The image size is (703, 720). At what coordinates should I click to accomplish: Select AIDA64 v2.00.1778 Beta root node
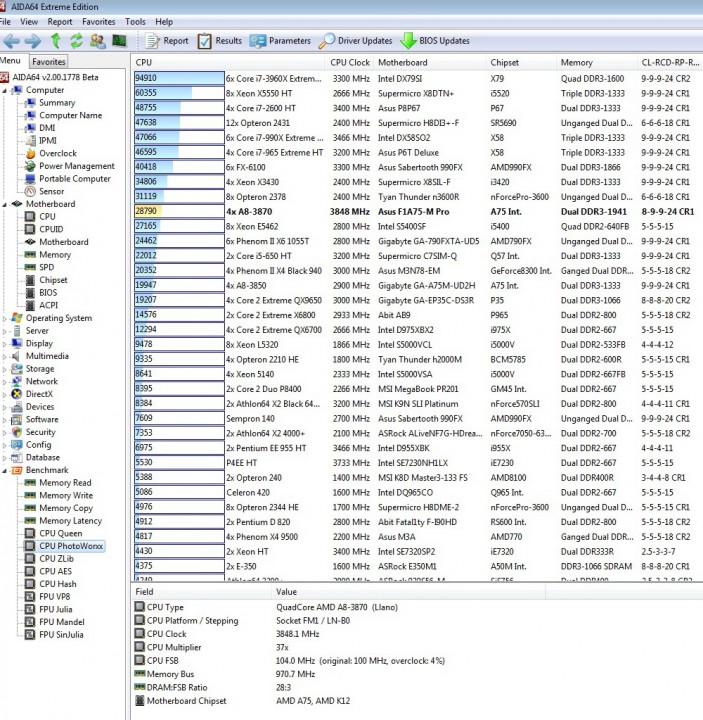coord(49,77)
